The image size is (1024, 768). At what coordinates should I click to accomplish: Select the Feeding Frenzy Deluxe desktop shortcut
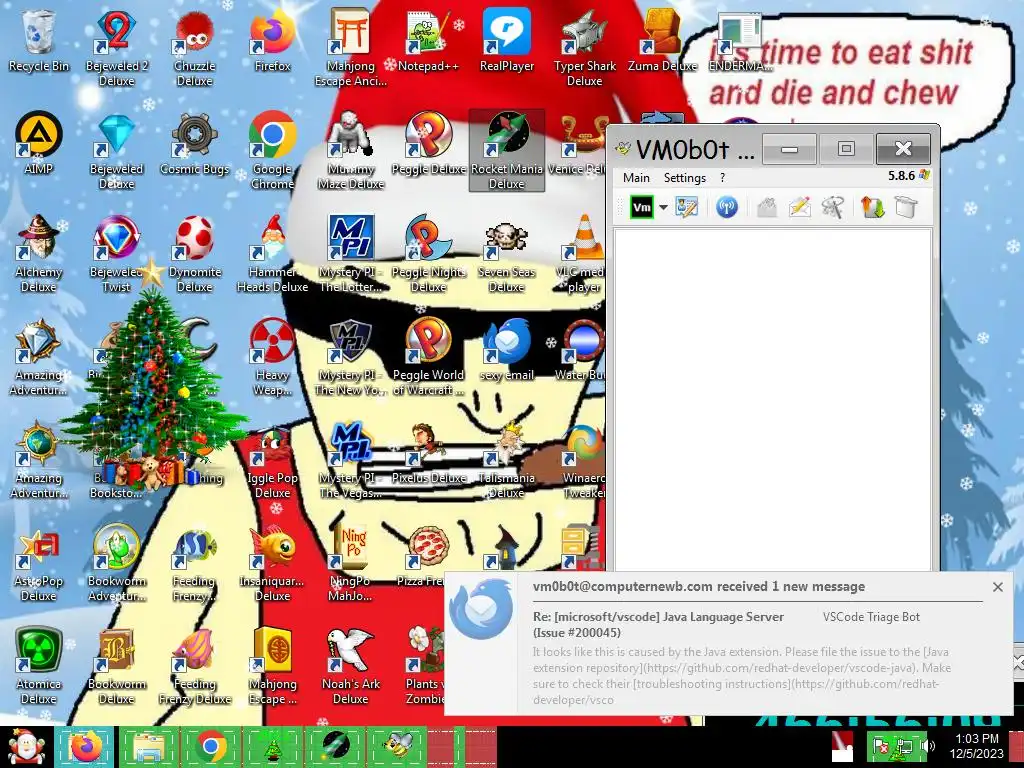pos(195,666)
